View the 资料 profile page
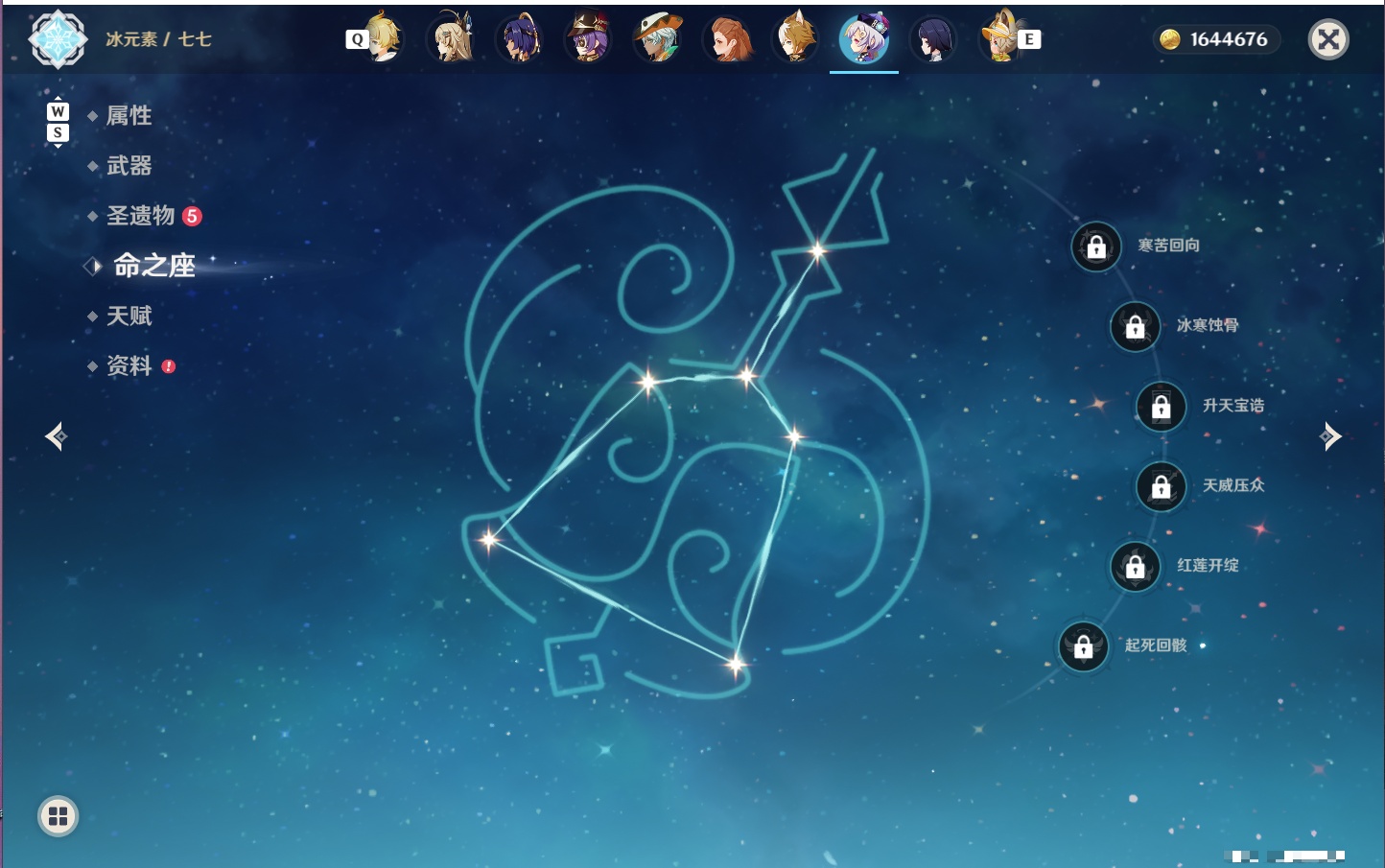Viewport: 1385px width, 868px height. [x=129, y=365]
